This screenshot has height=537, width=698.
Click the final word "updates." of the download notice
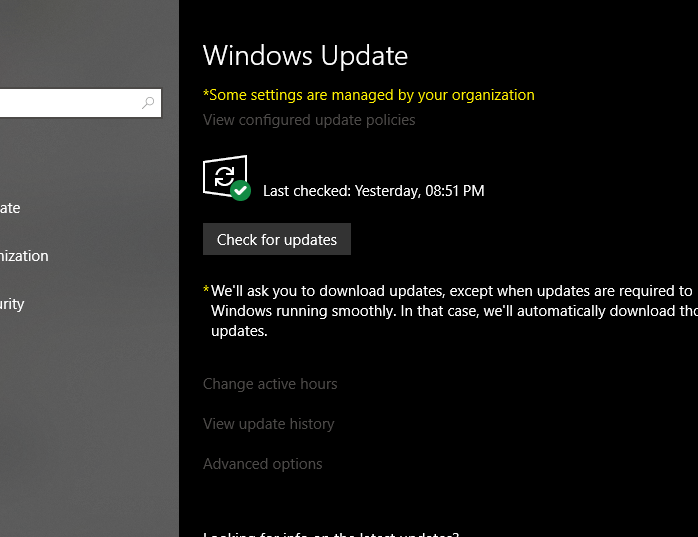[x=239, y=331]
